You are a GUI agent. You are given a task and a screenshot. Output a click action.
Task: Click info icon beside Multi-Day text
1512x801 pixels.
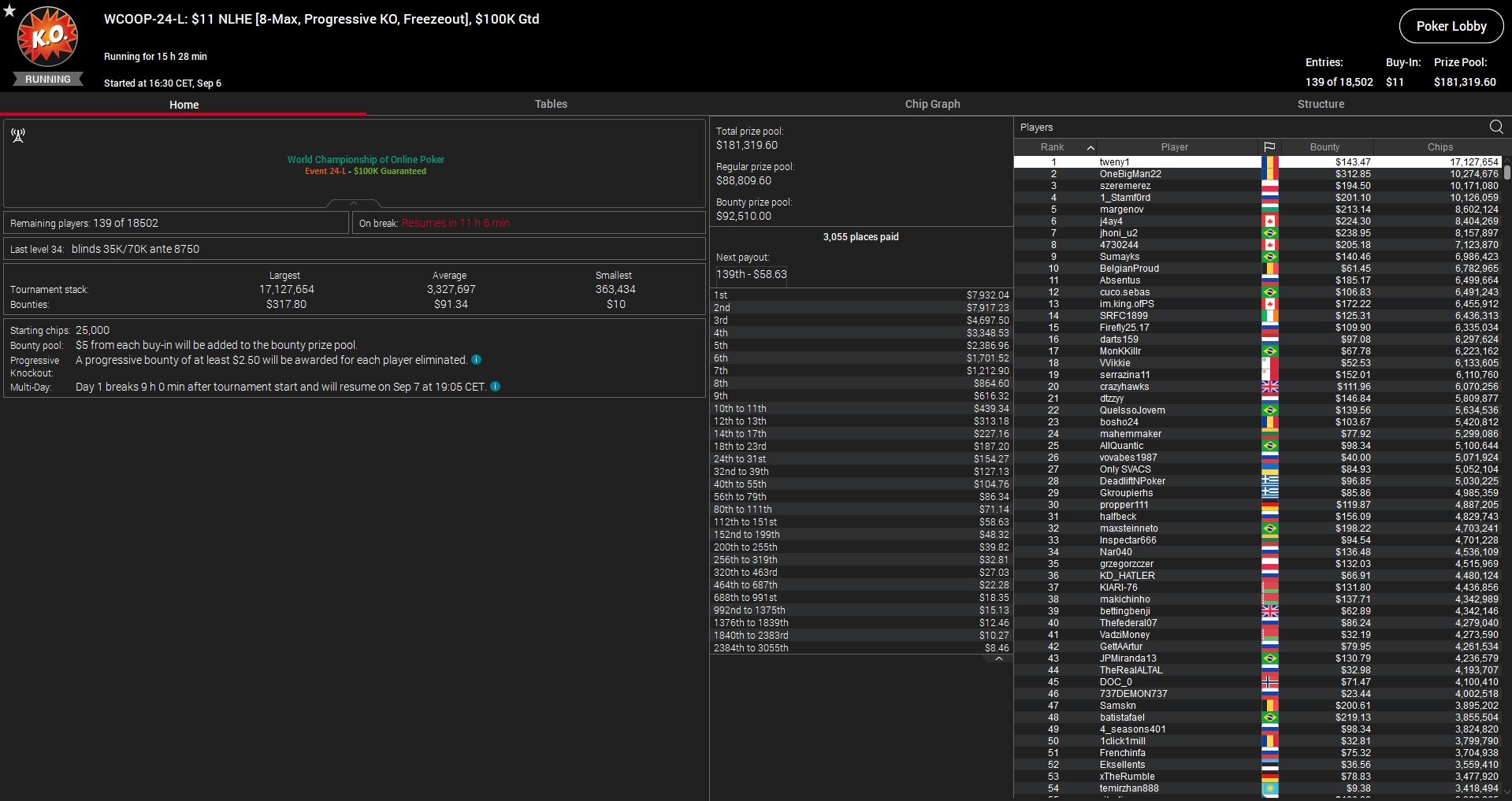pyautogui.click(x=496, y=387)
